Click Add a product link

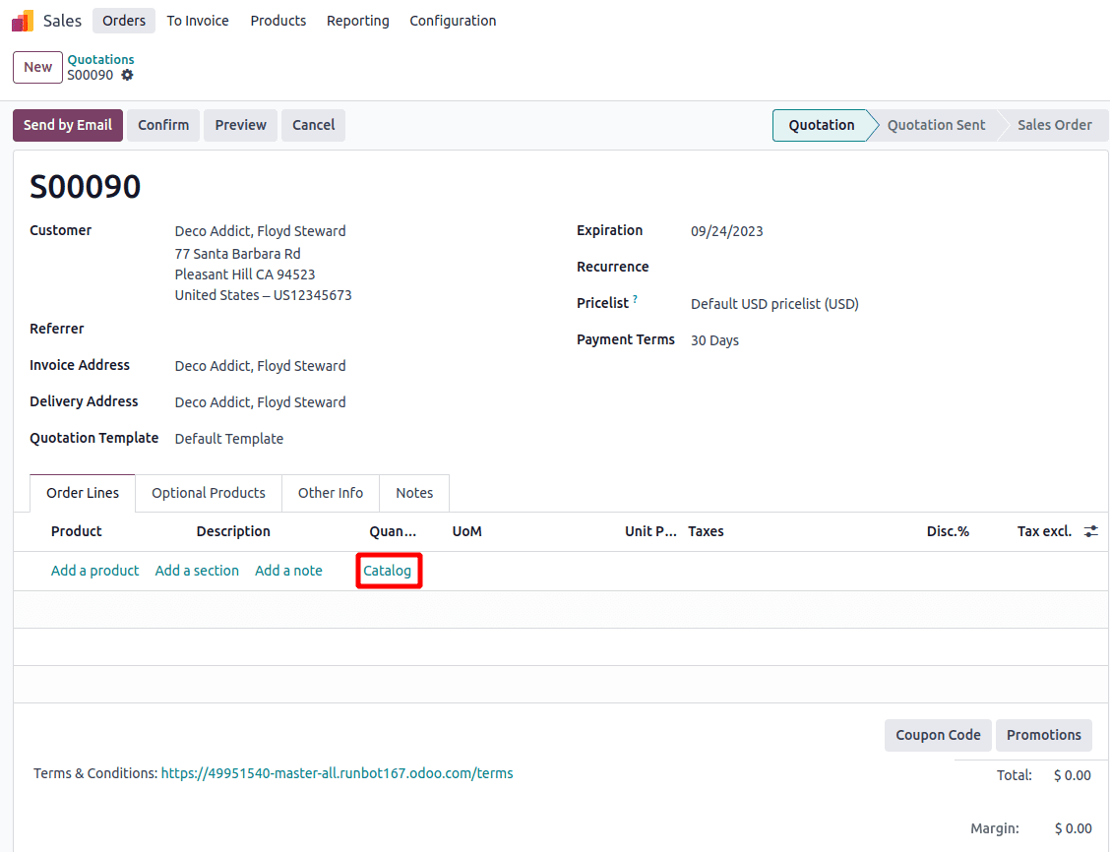95,571
